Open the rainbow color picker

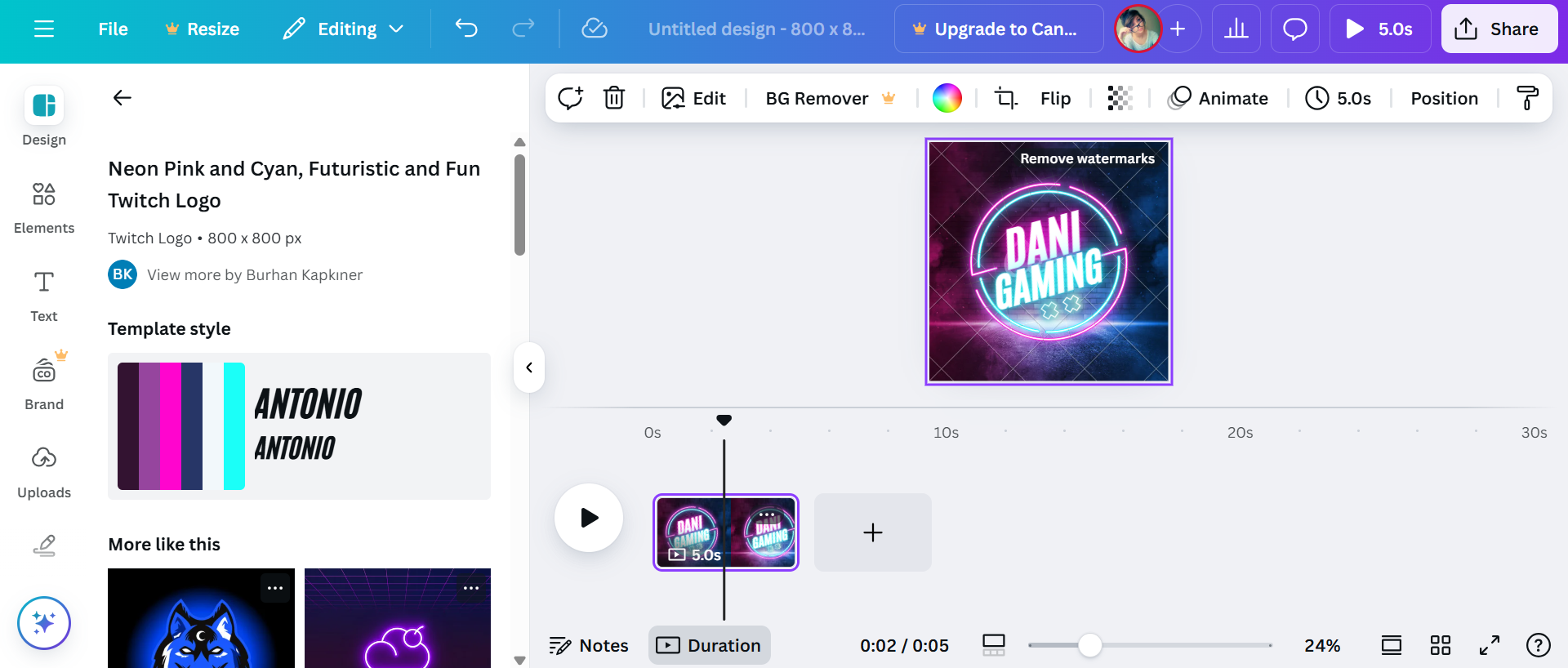947,98
